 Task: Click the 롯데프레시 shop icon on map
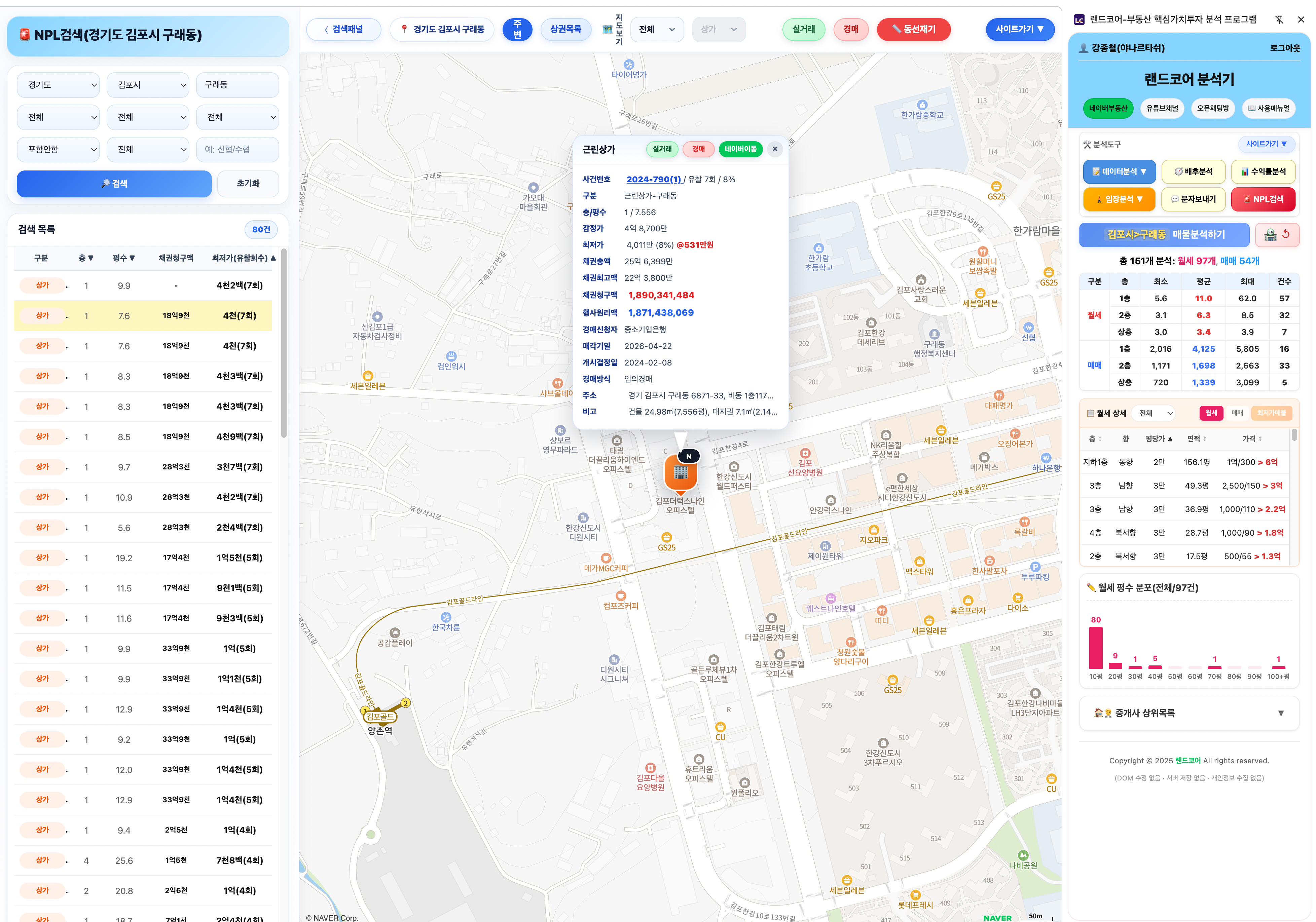(915, 895)
